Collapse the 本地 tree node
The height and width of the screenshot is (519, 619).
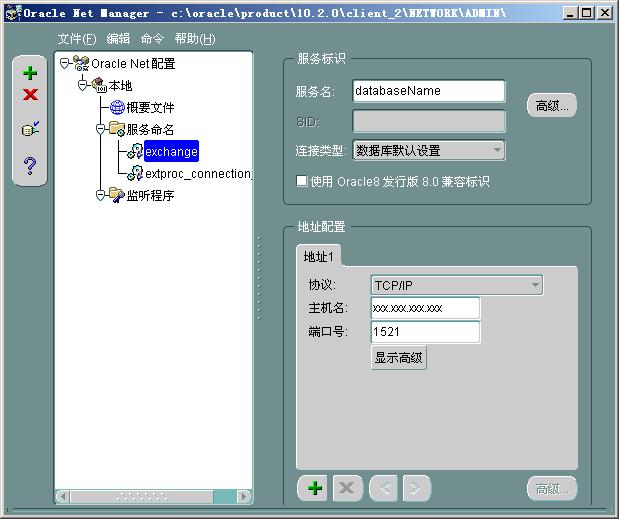point(83,85)
